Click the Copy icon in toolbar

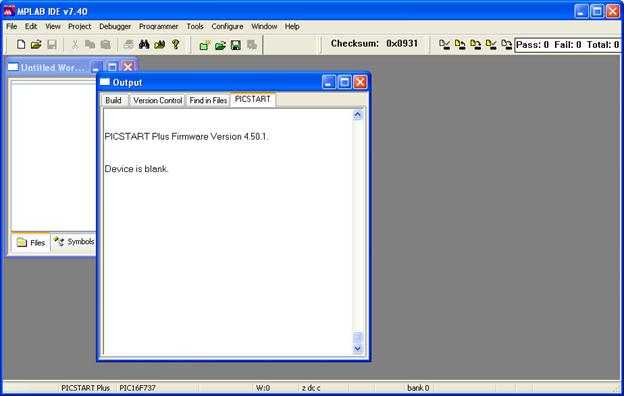90,44
